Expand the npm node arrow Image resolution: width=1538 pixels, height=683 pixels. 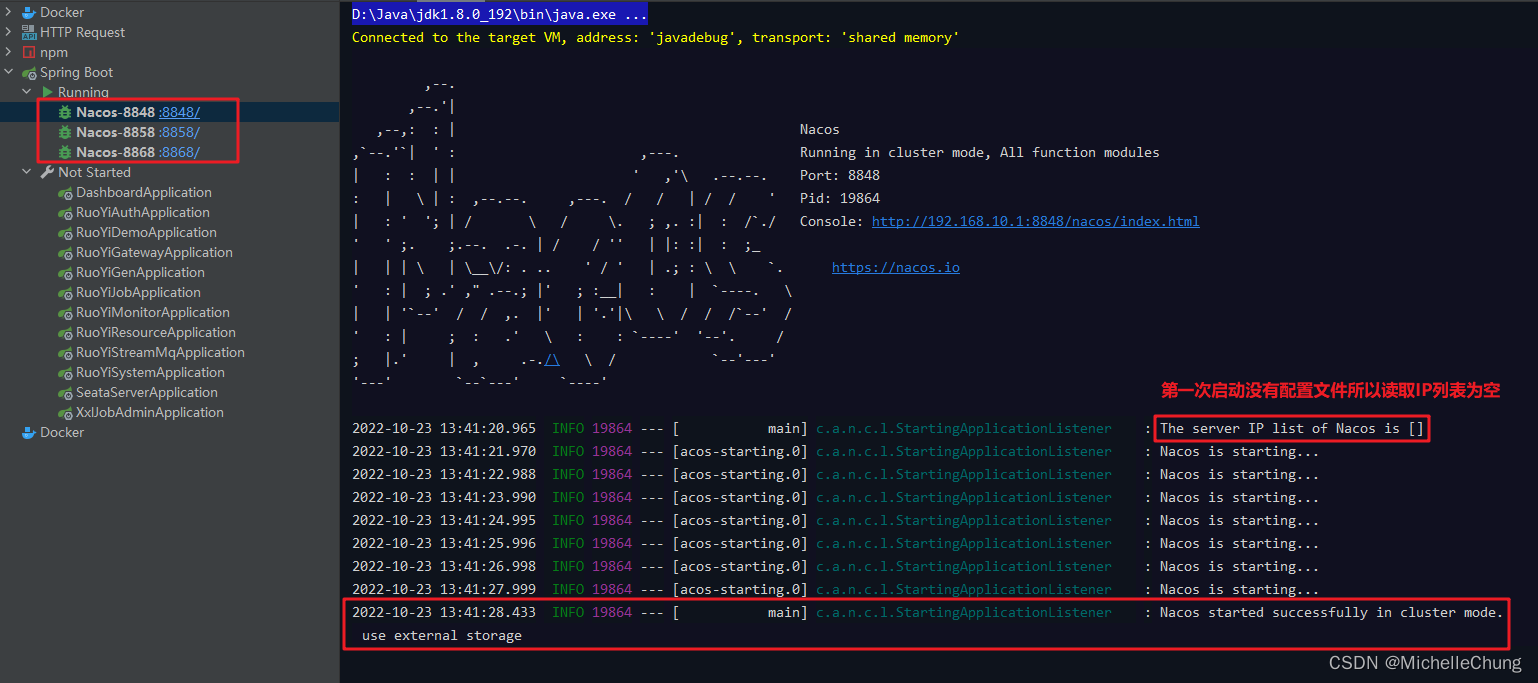(x=9, y=52)
